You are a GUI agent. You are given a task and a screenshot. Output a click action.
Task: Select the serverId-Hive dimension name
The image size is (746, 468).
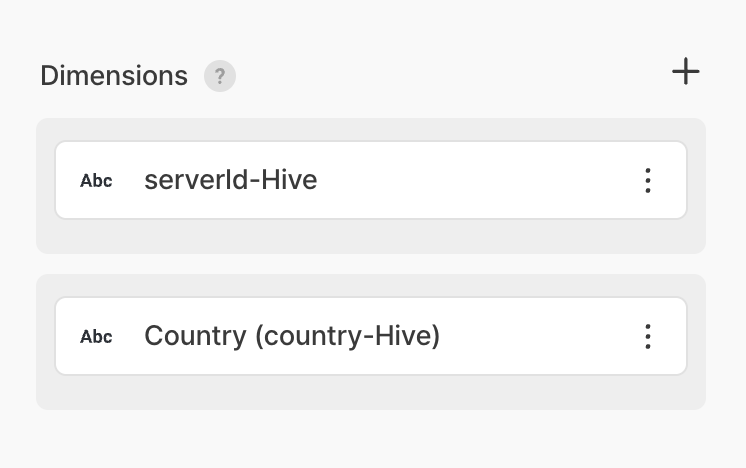click(x=231, y=180)
